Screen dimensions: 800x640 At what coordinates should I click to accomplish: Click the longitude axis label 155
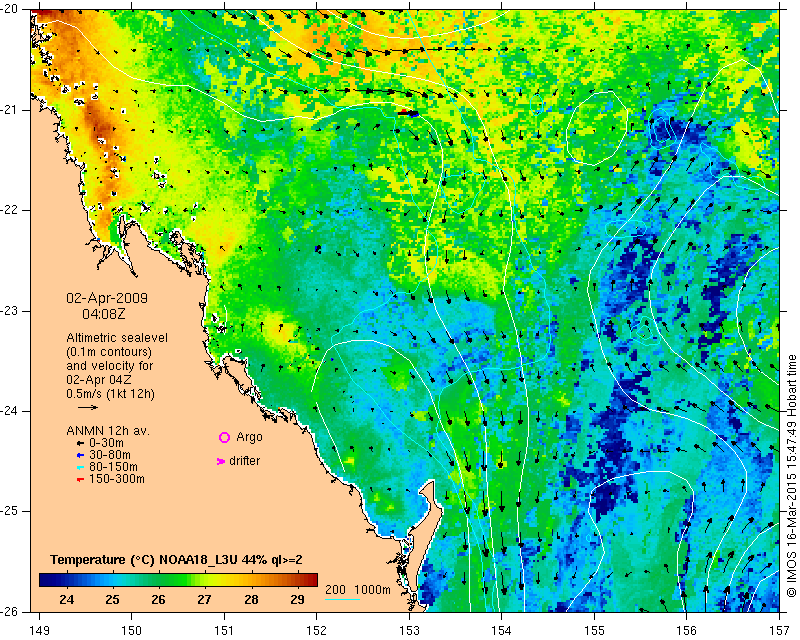[x=594, y=631]
